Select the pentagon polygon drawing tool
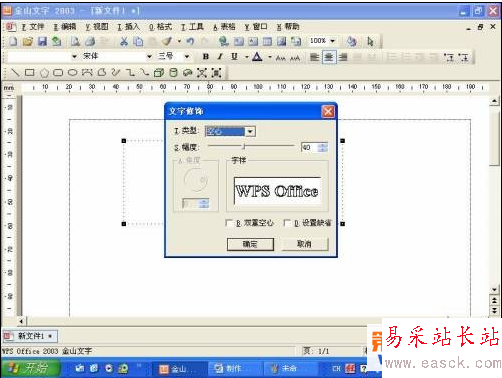The width and height of the screenshot is (502, 378). [44, 73]
